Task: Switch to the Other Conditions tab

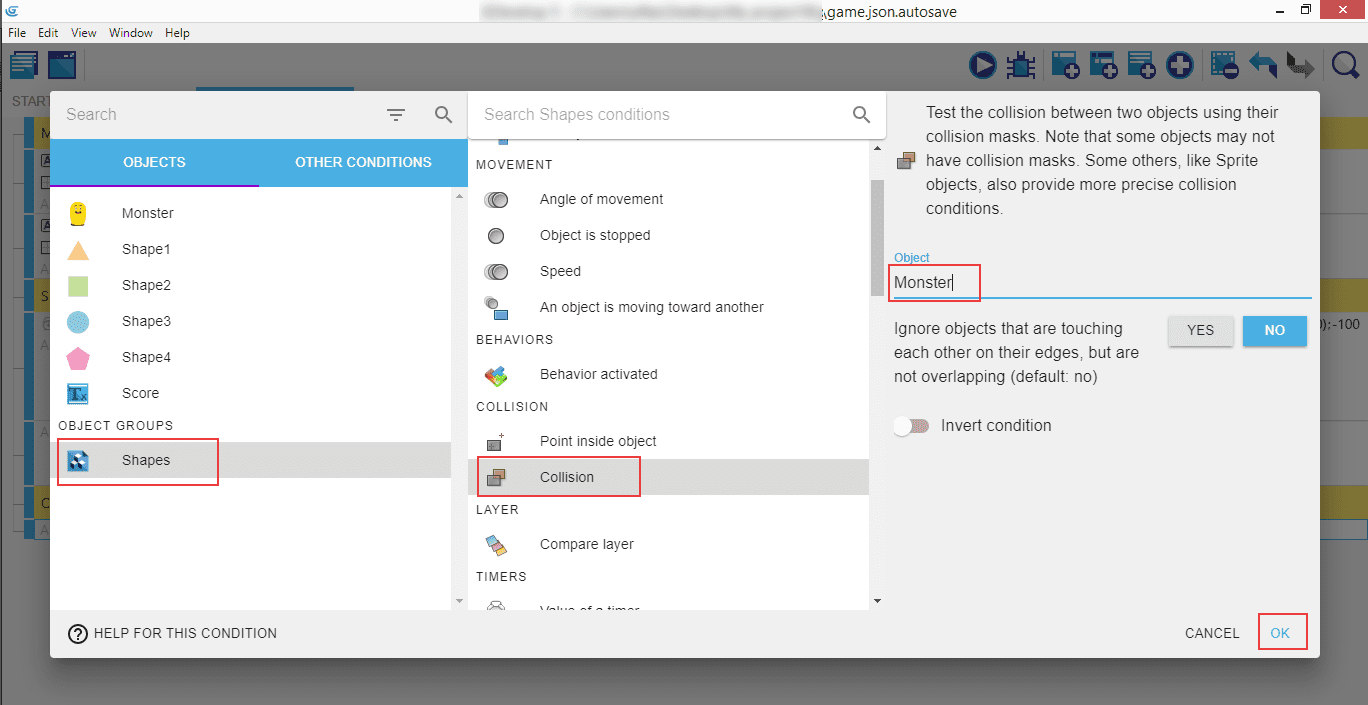Action: pos(363,162)
